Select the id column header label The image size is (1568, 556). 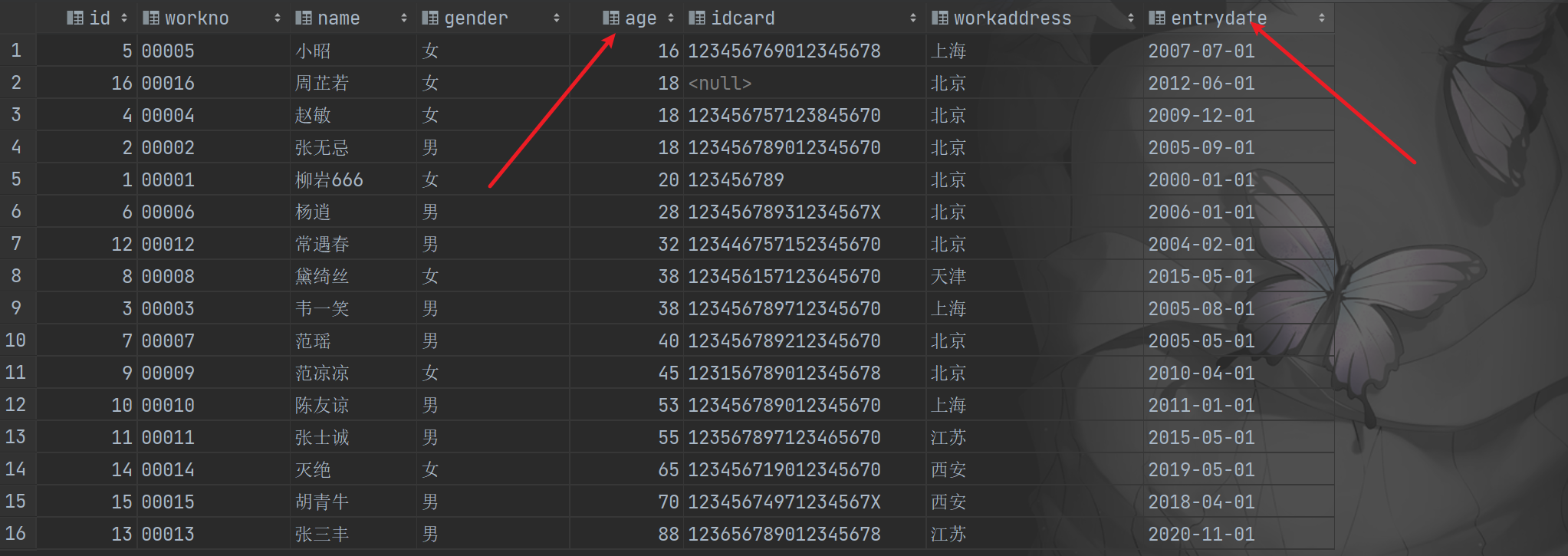pyautogui.click(x=100, y=18)
